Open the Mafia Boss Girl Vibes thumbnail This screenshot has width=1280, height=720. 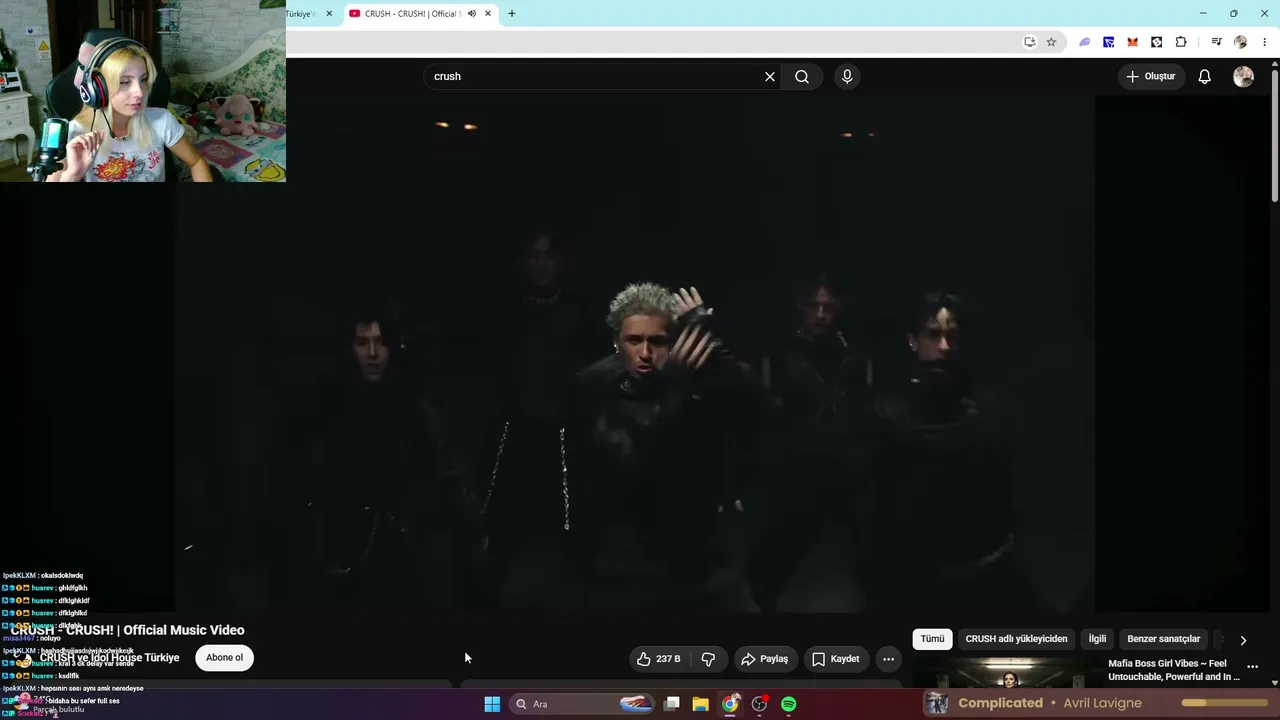1007,674
